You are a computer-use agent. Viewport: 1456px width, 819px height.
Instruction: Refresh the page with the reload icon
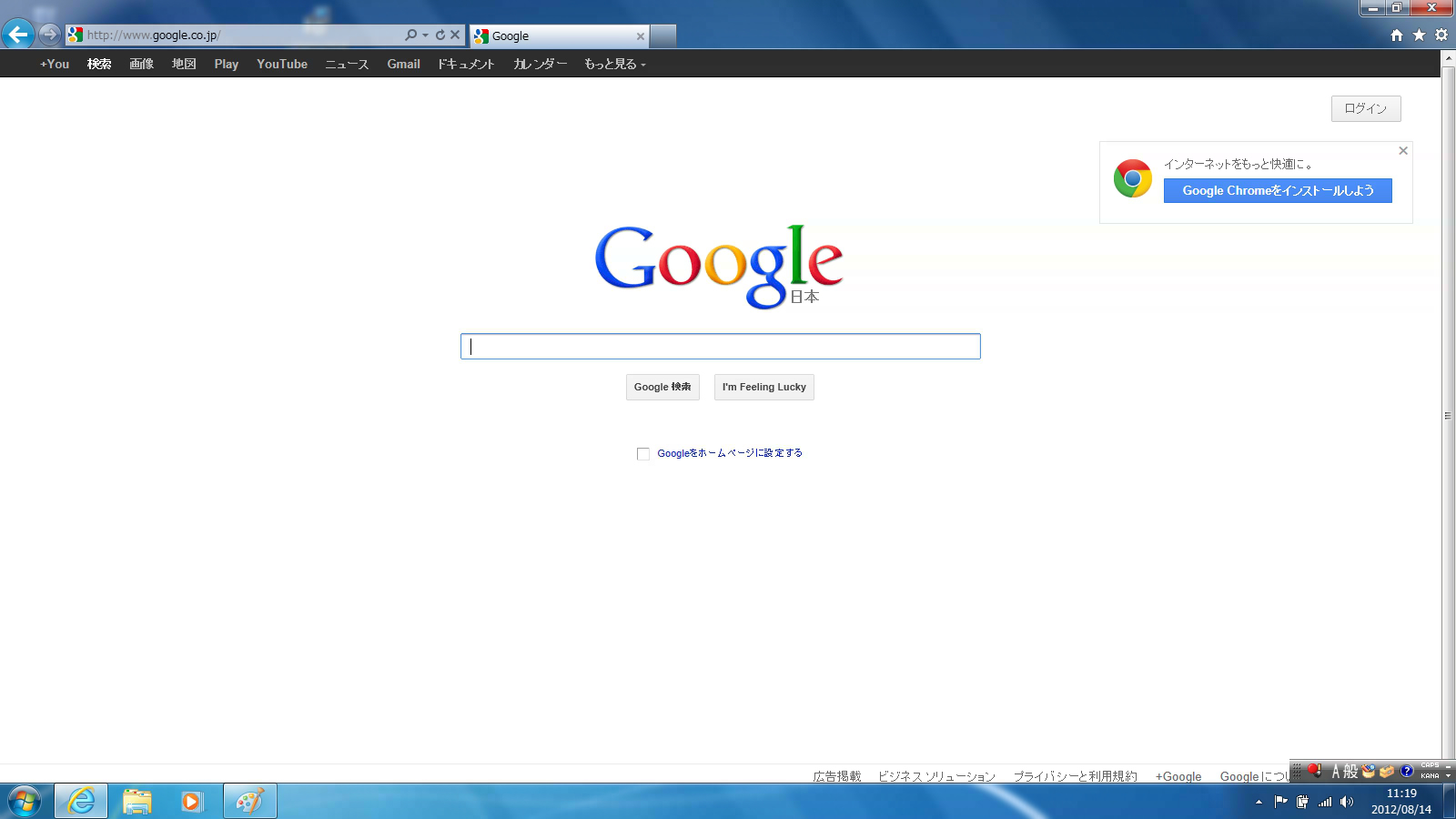pyautogui.click(x=440, y=35)
